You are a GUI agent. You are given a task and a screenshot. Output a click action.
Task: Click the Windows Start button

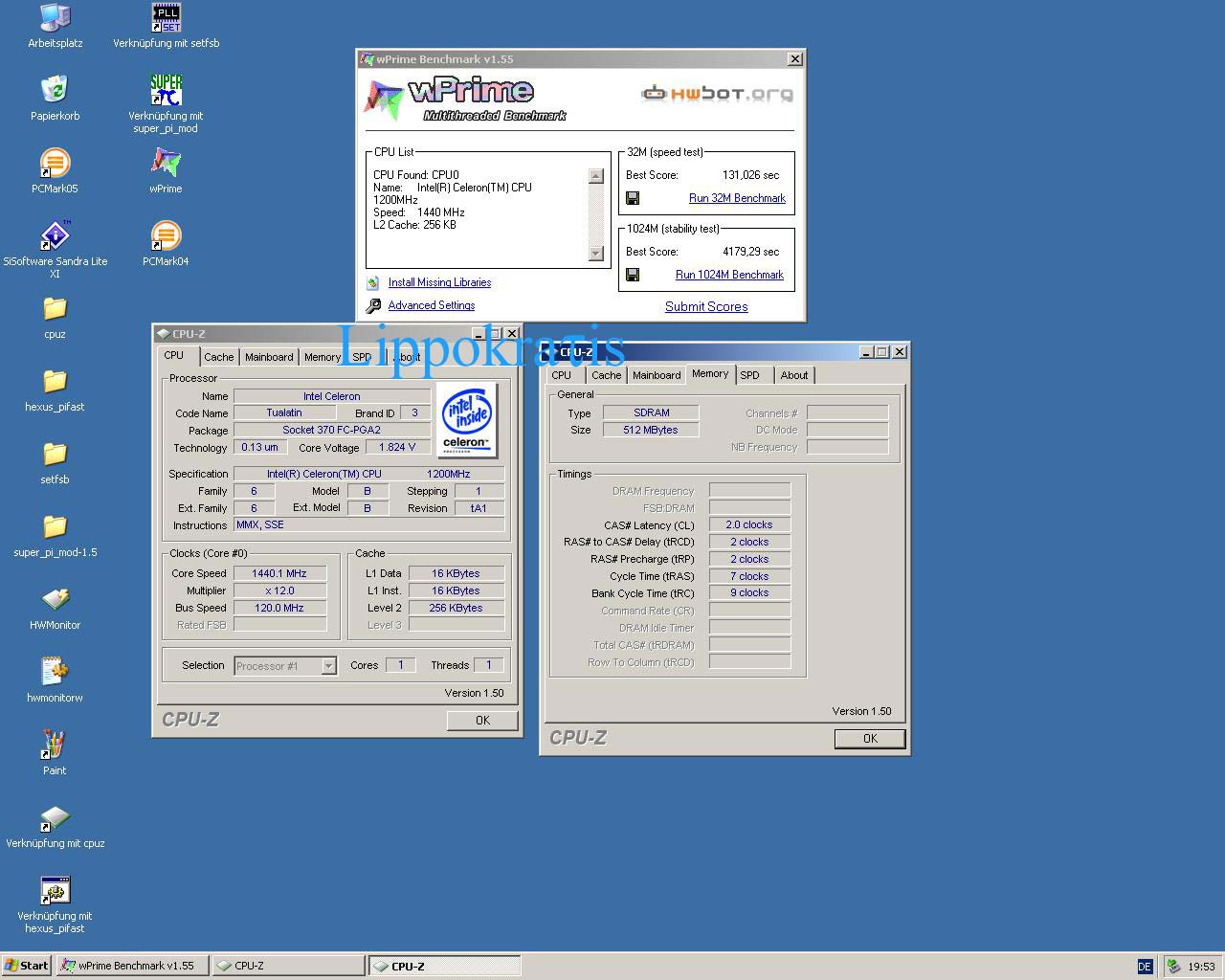click(x=27, y=966)
